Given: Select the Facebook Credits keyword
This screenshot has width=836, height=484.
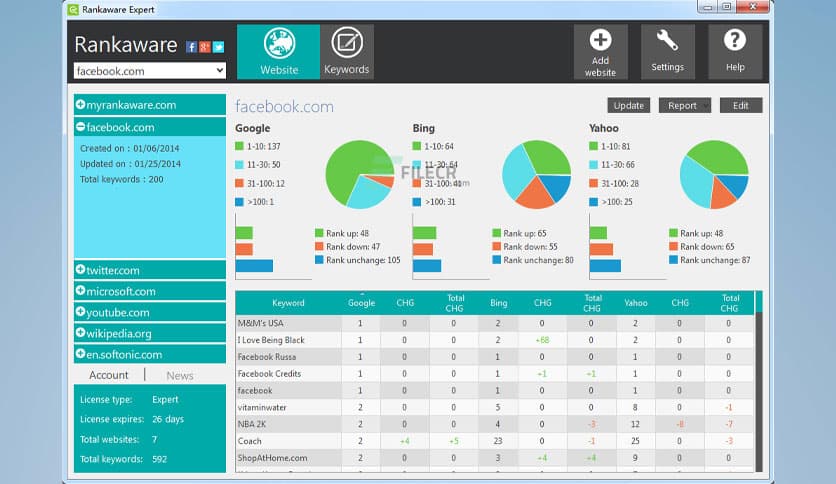Looking at the screenshot, I should (269, 374).
